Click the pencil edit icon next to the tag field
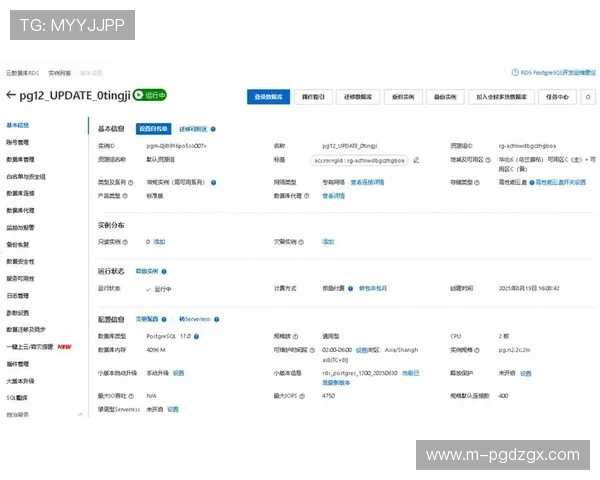600x480 pixels. click(415, 159)
